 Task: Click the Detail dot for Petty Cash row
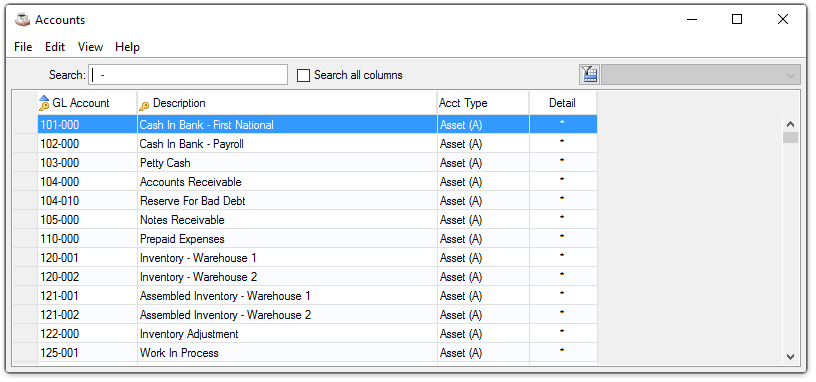[562, 160]
